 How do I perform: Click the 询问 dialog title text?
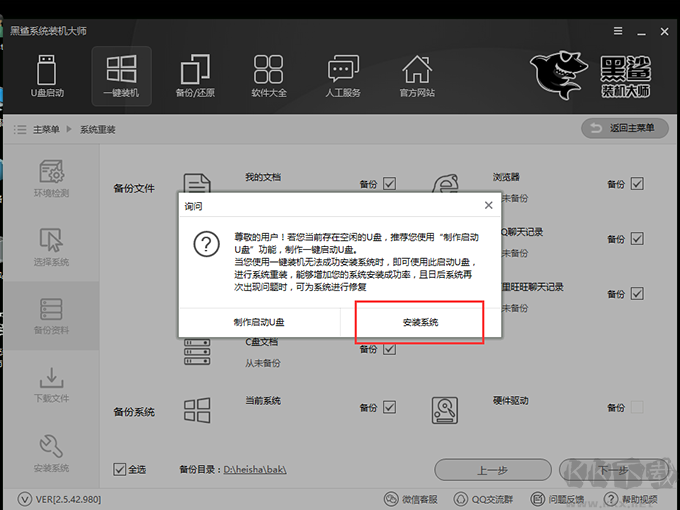193,206
